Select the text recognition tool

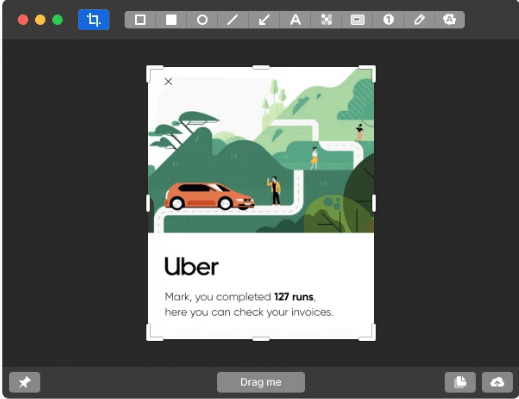pyautogui.click(x=450, y=20)
